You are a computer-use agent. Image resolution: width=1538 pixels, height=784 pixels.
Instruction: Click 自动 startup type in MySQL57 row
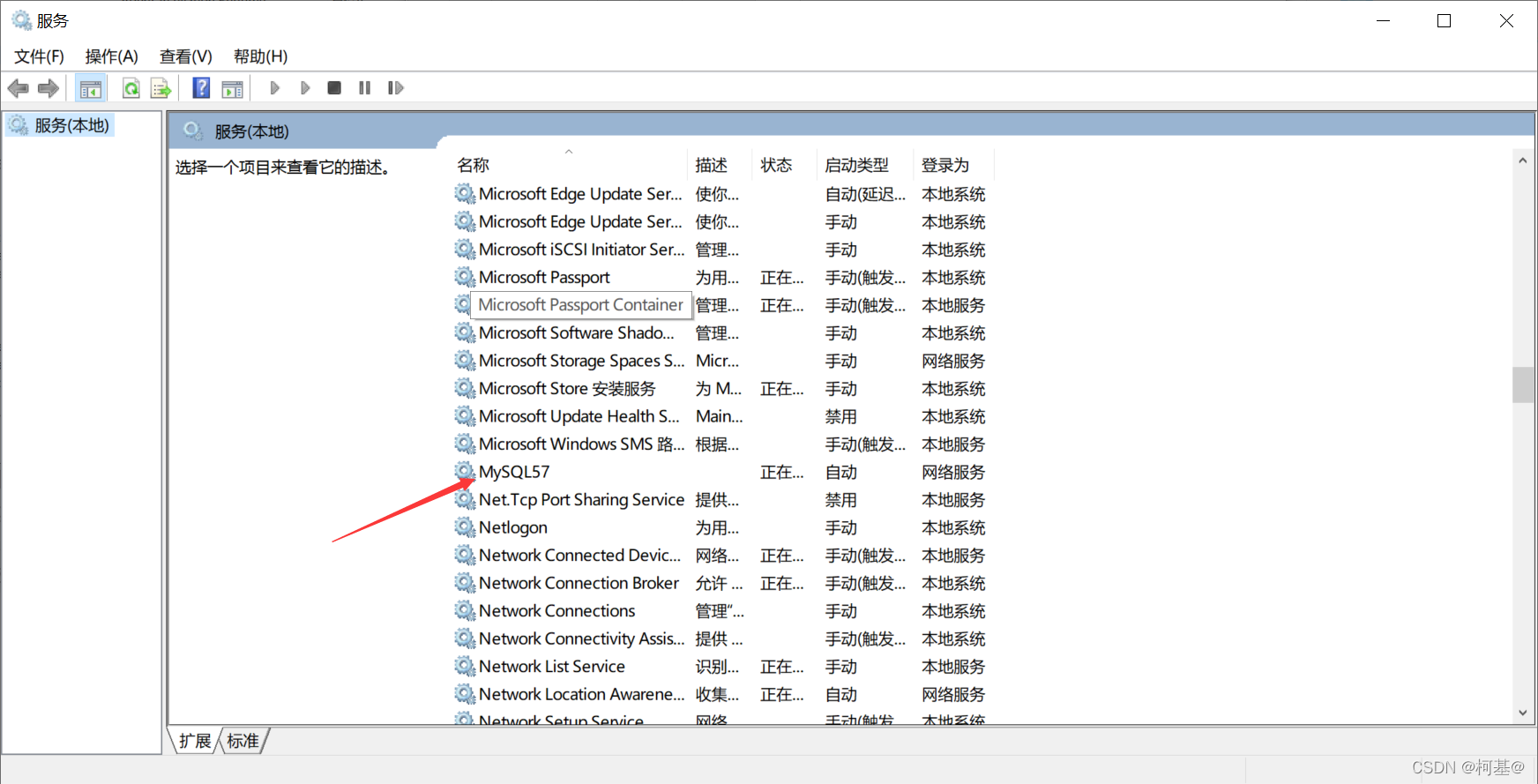[x=841, y=472]
